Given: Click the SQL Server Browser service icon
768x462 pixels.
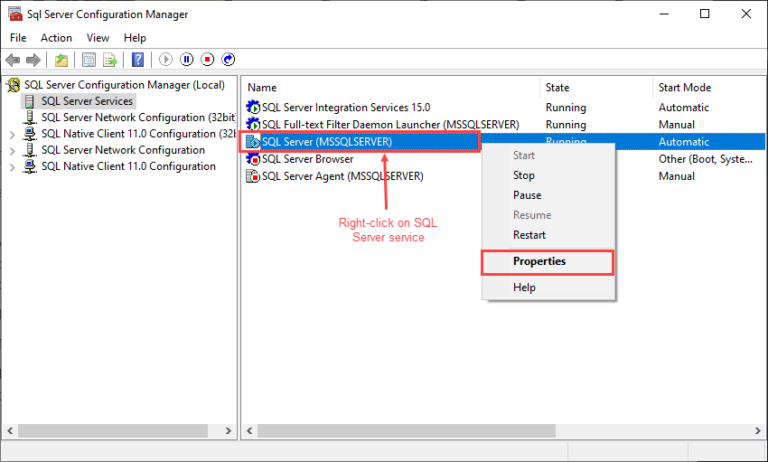Looking at the screenshot, I should click(x=253, y=159).
